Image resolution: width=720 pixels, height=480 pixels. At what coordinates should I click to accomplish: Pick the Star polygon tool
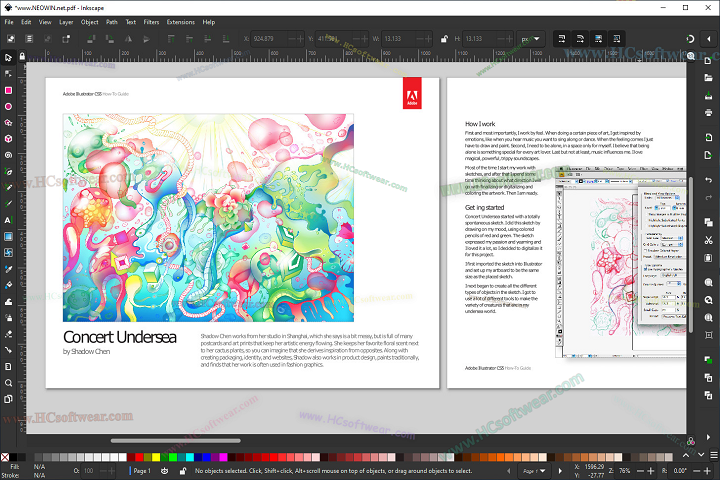pos(8,123)
